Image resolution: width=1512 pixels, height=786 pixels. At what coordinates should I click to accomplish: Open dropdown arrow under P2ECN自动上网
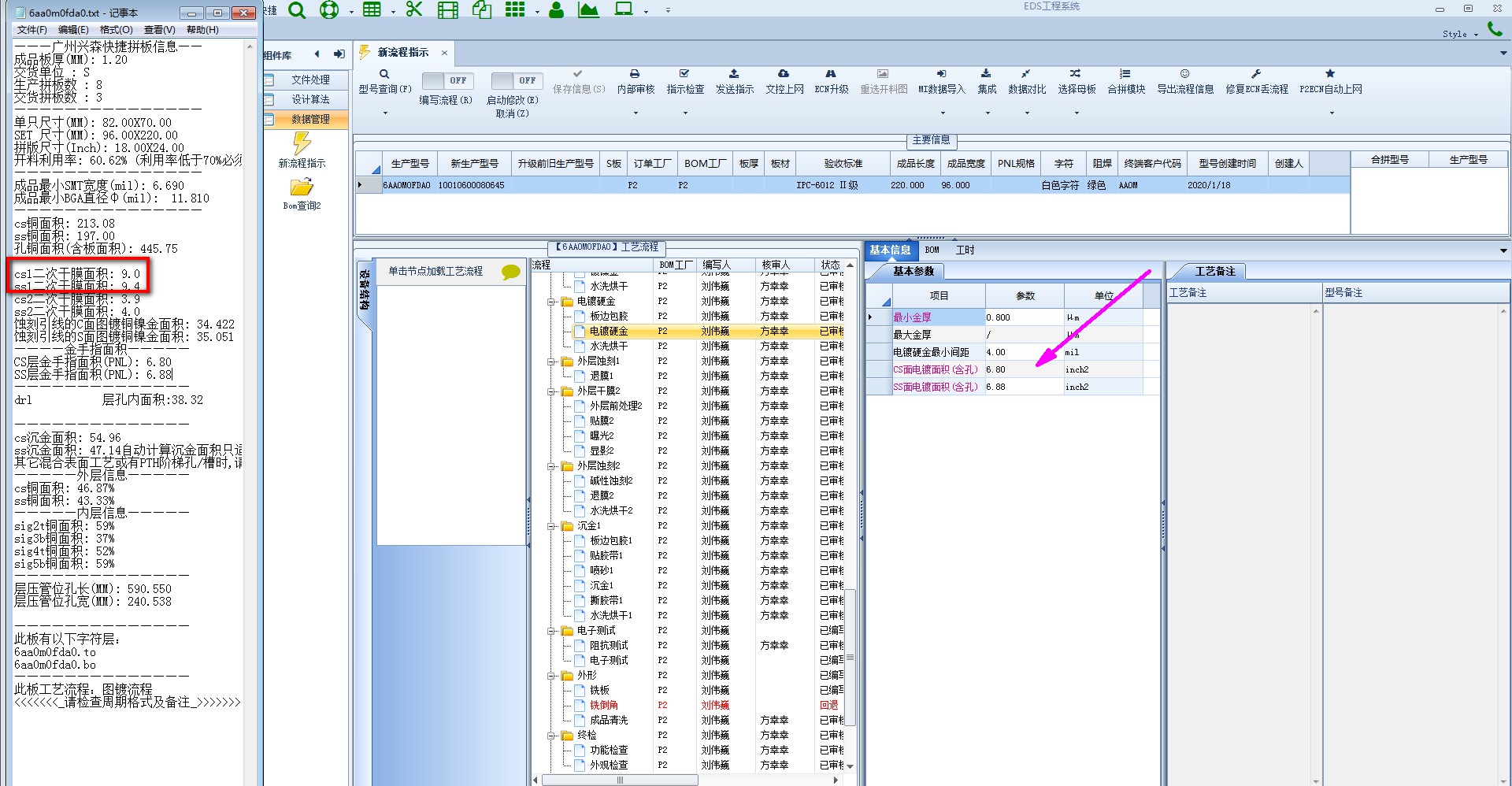(1331, 113)
